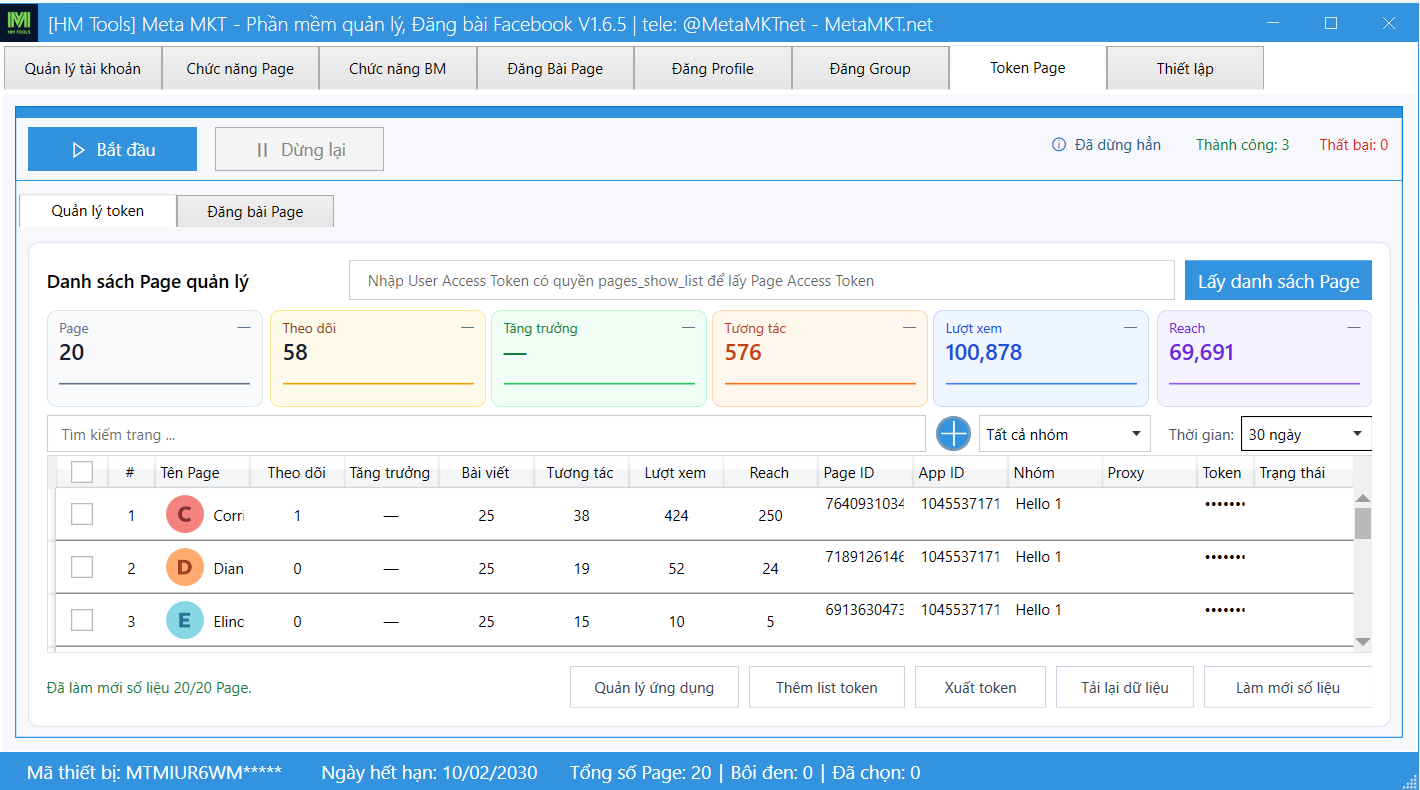Click the Lượt xem value 100,878
The height and width of the screenshot is (790, 1420).
[984, 352]
